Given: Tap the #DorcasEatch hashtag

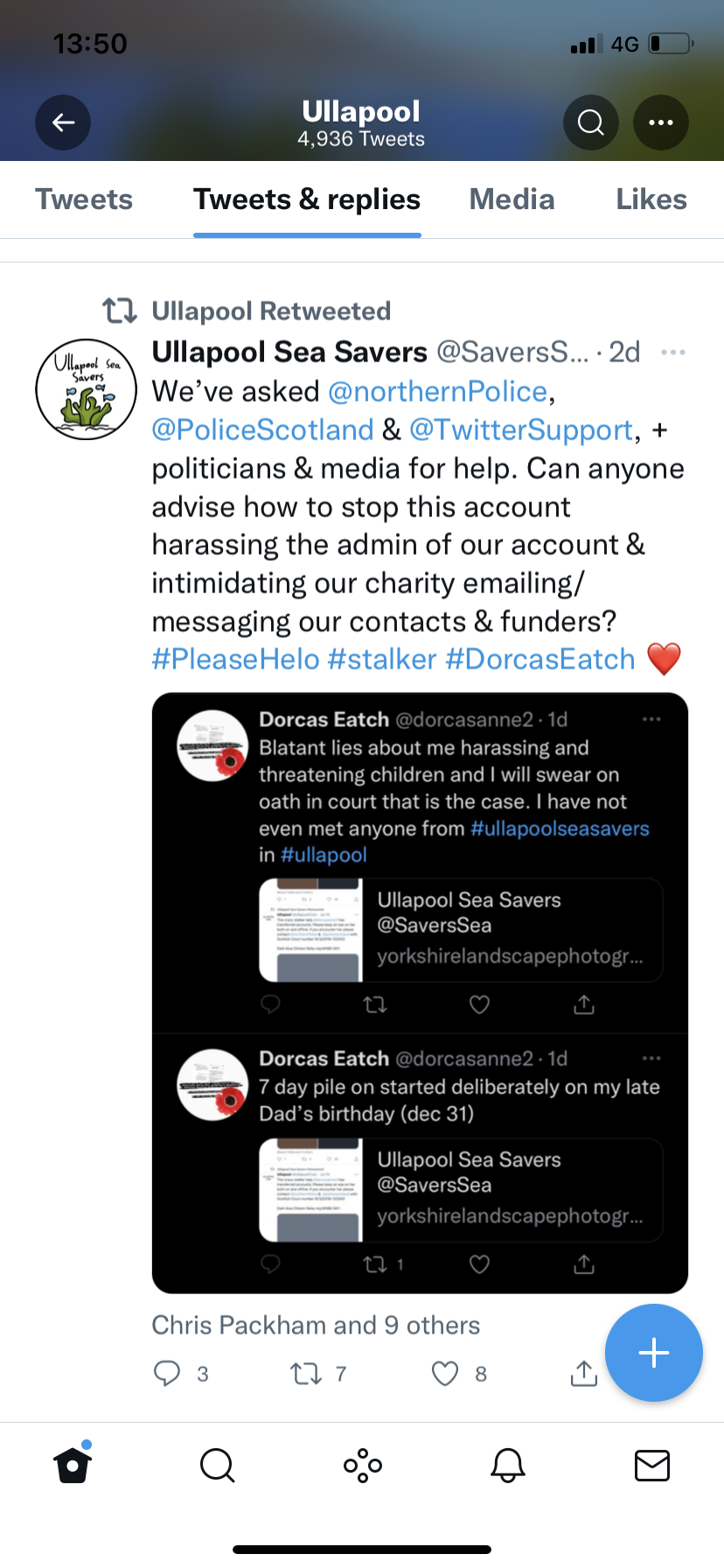Looking at the screenshot, I should [540, 659].
